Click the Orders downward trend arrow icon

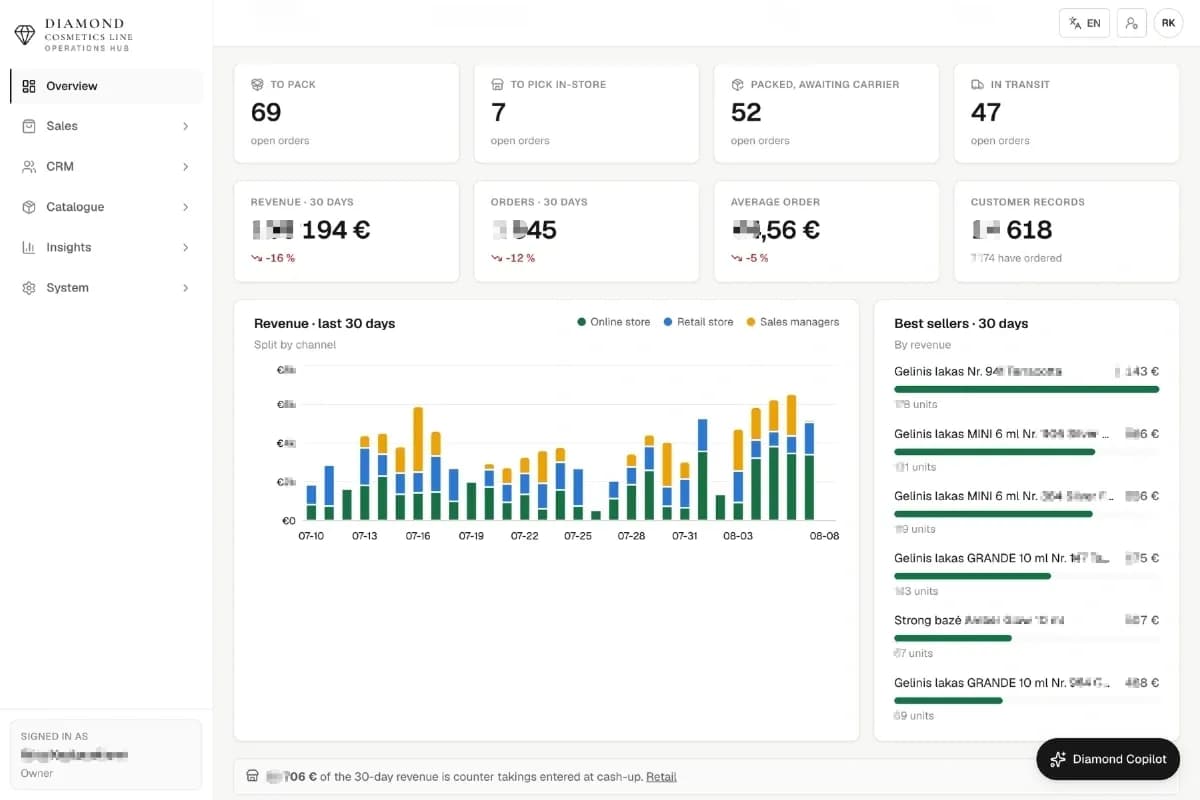496,258
